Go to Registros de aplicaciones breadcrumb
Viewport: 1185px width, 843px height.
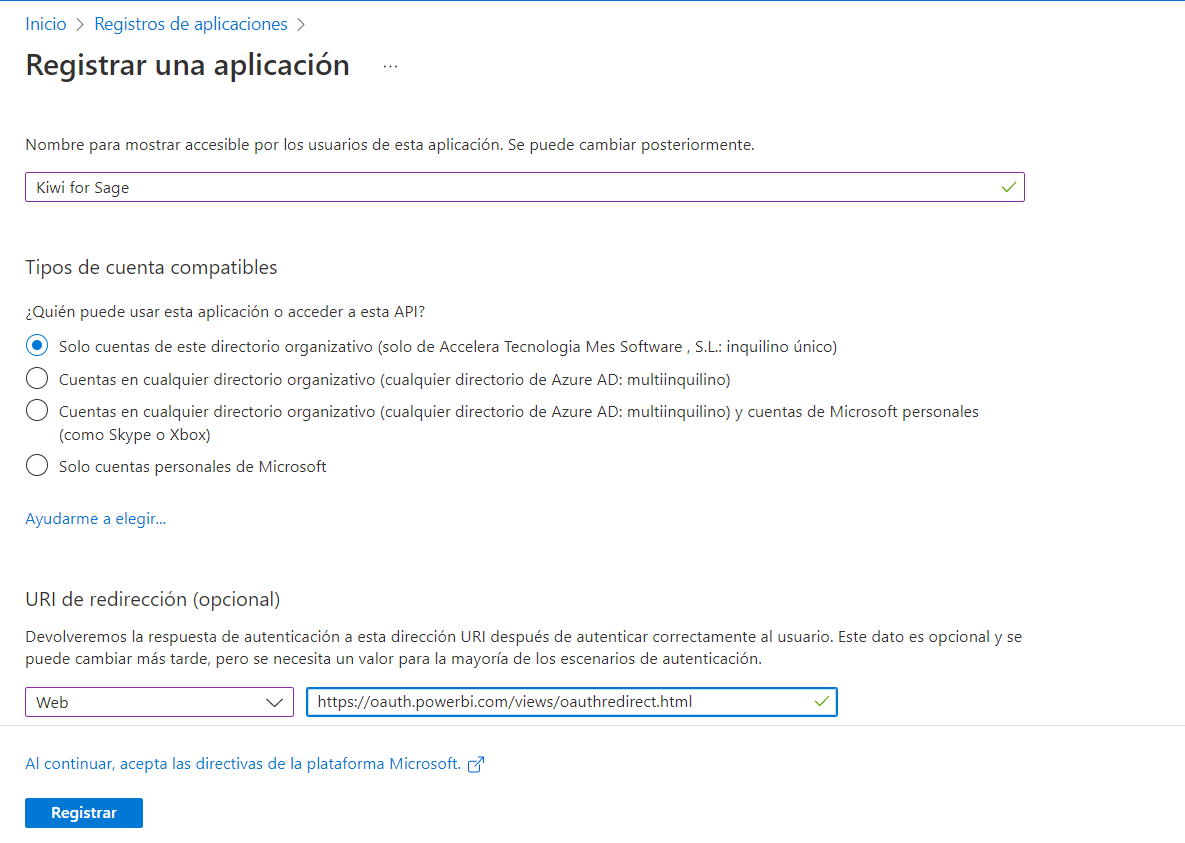pos(190,24)
